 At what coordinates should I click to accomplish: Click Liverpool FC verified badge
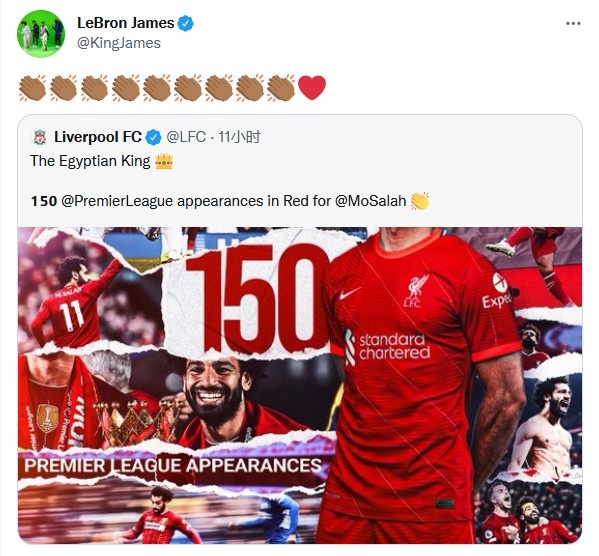(154, 137)
